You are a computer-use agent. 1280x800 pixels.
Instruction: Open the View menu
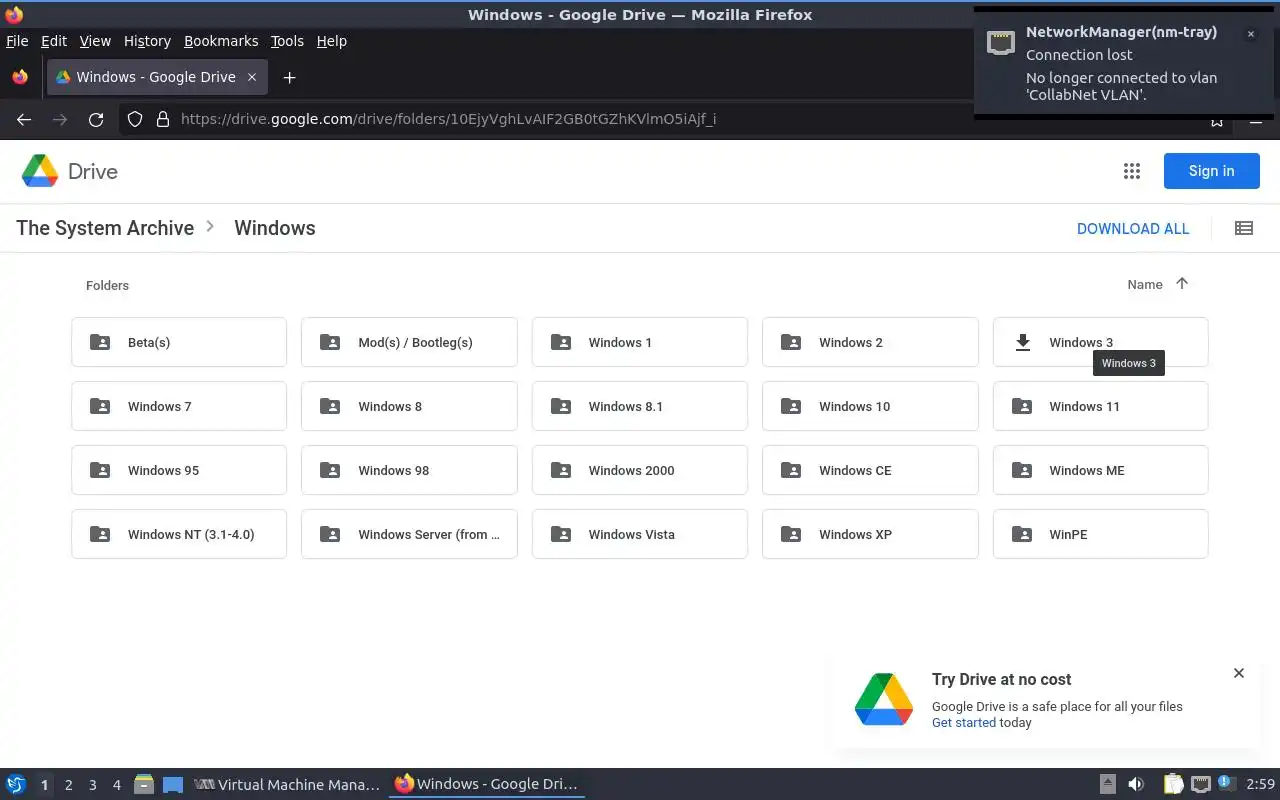95,41
